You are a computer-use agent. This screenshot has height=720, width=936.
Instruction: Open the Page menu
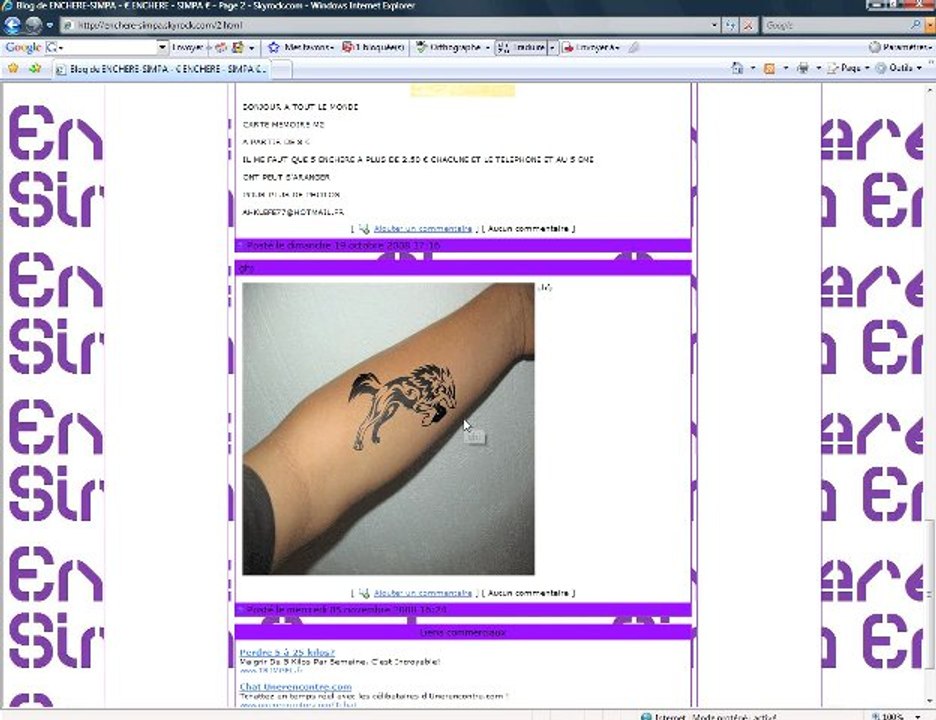[848, 68]
